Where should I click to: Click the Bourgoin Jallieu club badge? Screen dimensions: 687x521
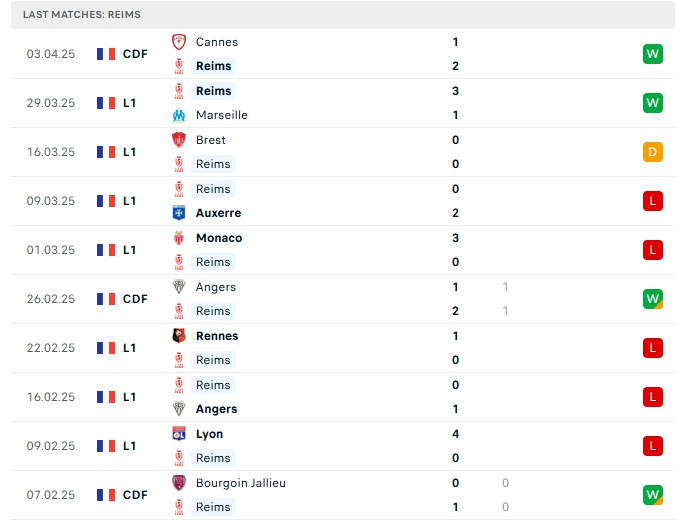(x=179, y=483)
